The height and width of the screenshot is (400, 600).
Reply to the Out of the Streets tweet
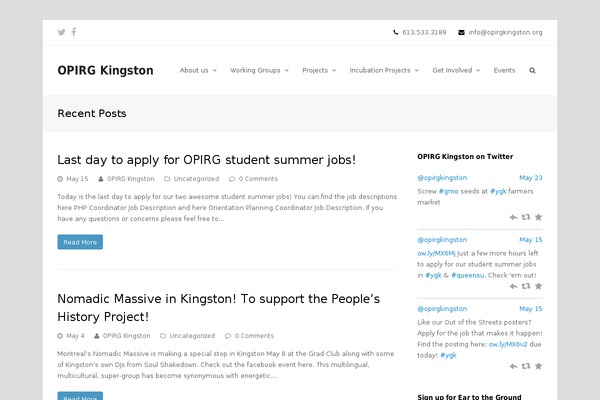(x=513, y=366)
